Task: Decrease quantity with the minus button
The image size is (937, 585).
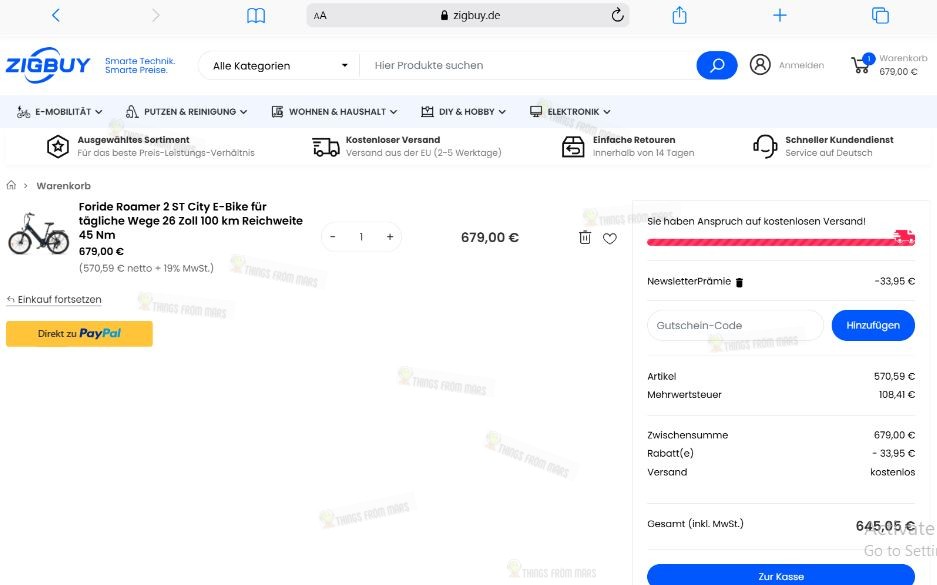Action: point(333,237)
